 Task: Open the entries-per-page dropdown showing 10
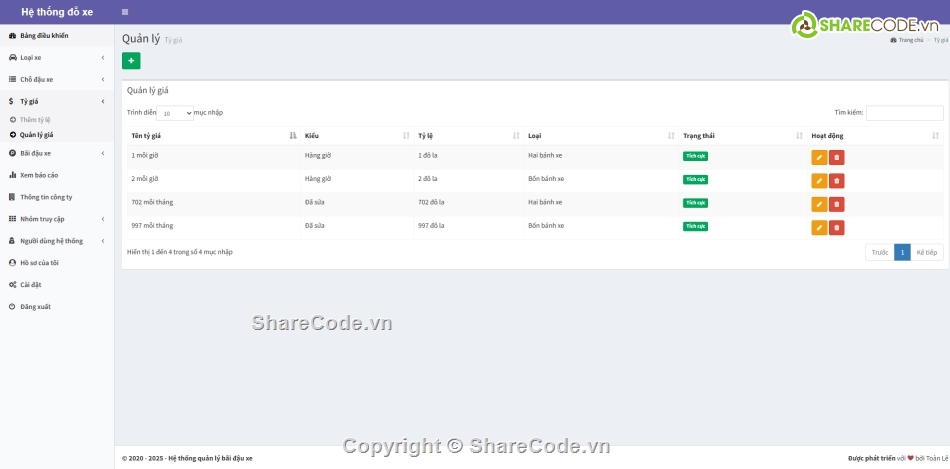pyautogui.click(x=175, y=113)
